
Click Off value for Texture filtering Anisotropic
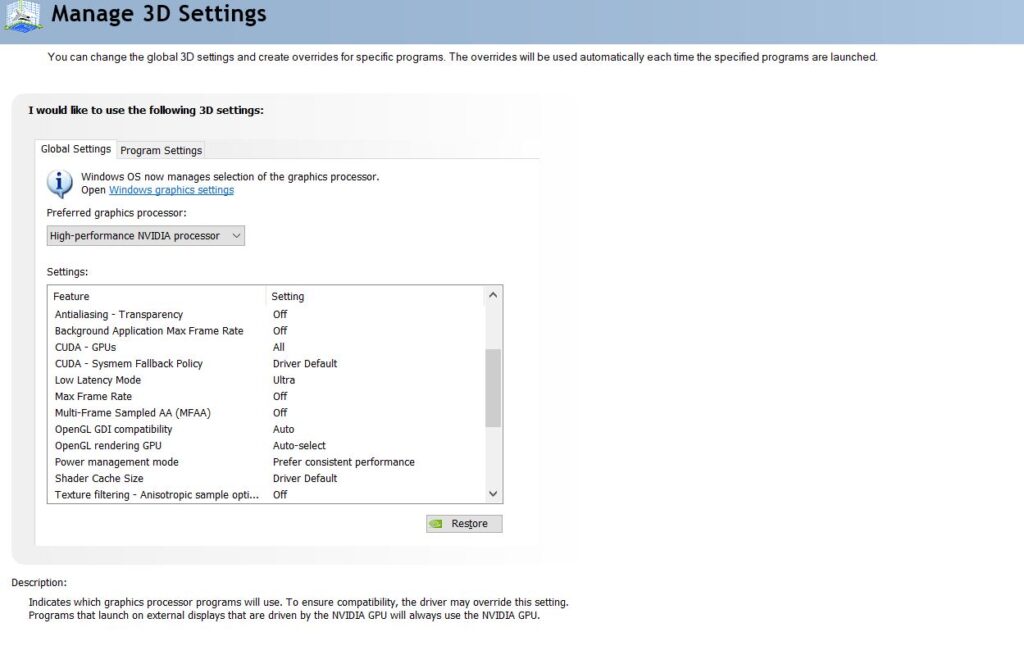click(x=280, y=494)
